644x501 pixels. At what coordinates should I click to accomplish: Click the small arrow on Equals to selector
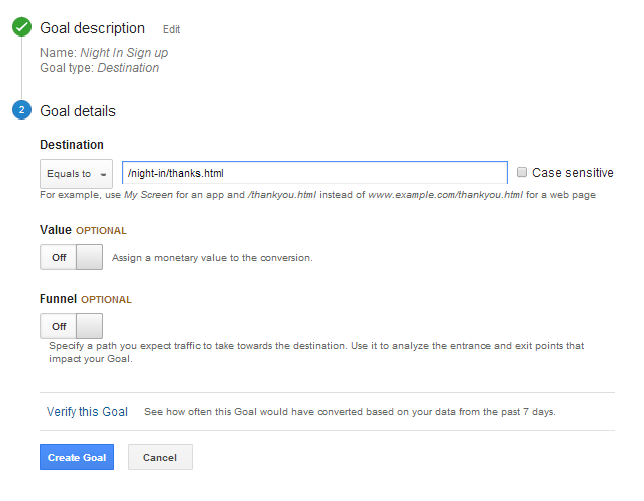pyautogui.click(x=104, y=175)
